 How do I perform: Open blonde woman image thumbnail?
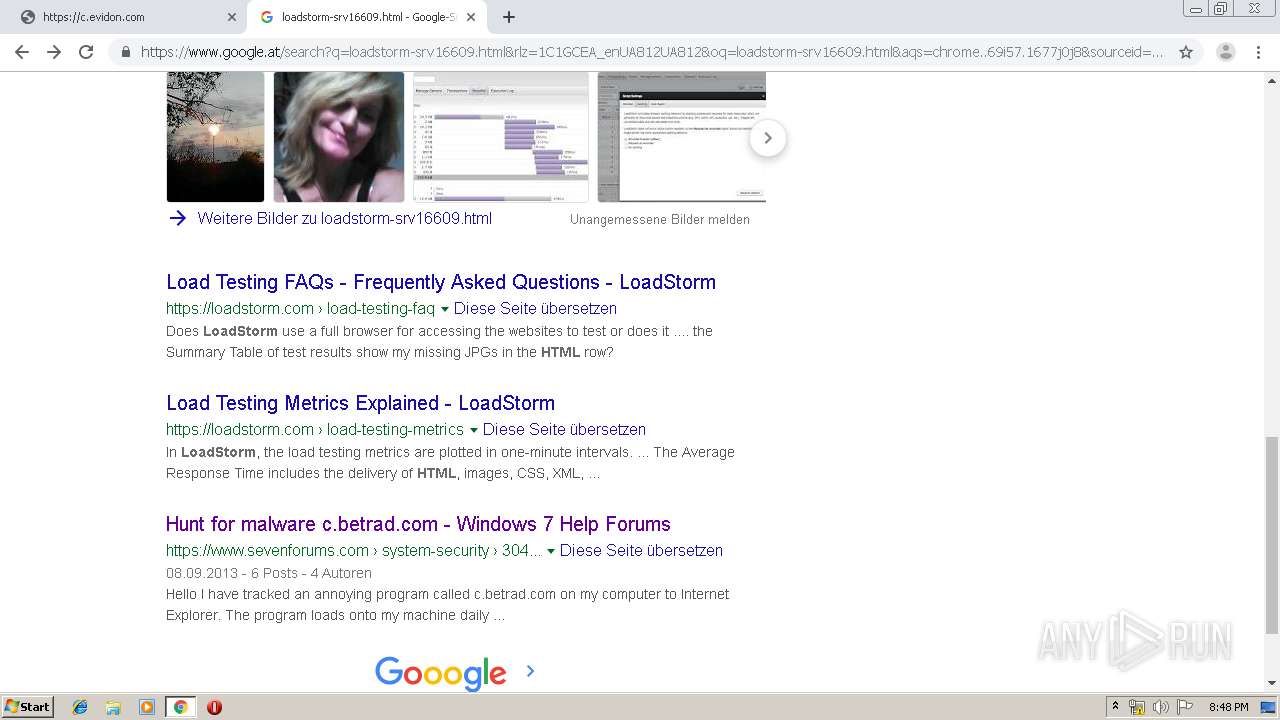(339, 137)
